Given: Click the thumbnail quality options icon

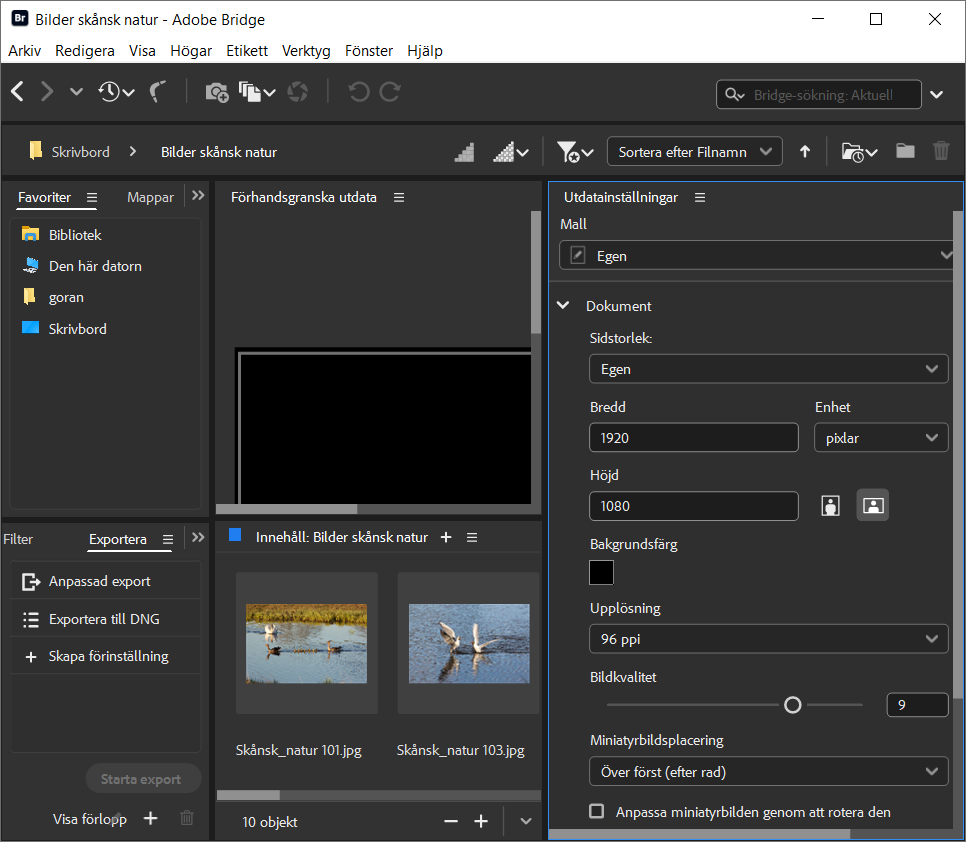Looking at the screenshot, I should click(x=511, y=152).
